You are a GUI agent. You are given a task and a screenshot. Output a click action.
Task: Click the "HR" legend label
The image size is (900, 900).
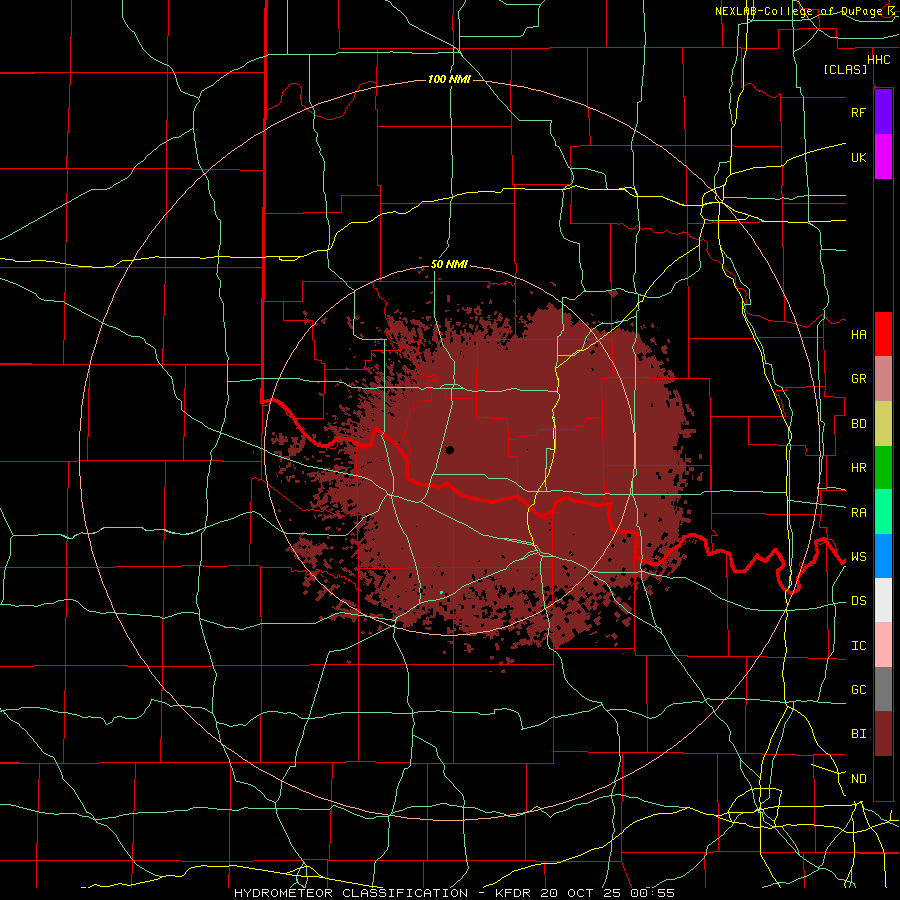pos(858,468)
